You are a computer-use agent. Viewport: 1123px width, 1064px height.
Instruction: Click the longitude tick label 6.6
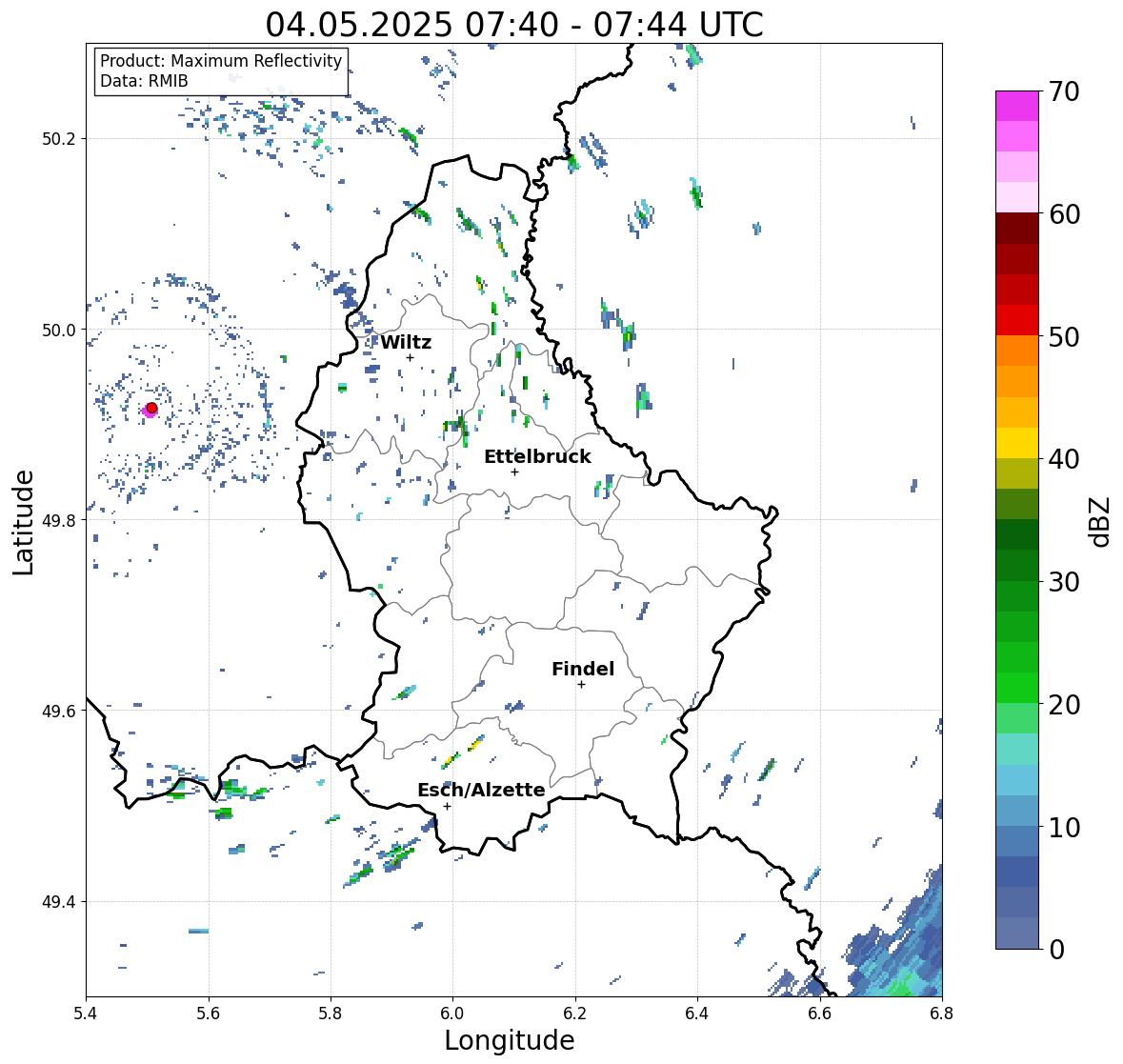(x=820, y=1013)
